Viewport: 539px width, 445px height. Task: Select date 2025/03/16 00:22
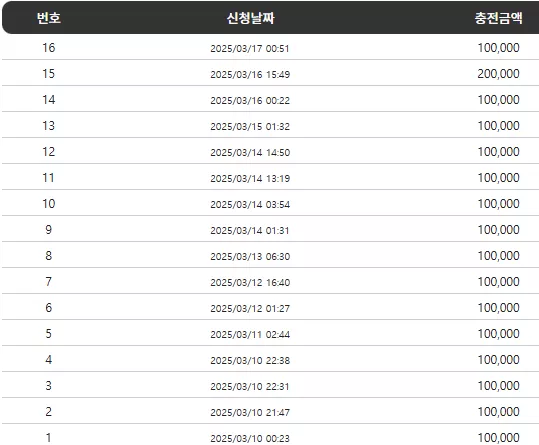pos(250,100)
